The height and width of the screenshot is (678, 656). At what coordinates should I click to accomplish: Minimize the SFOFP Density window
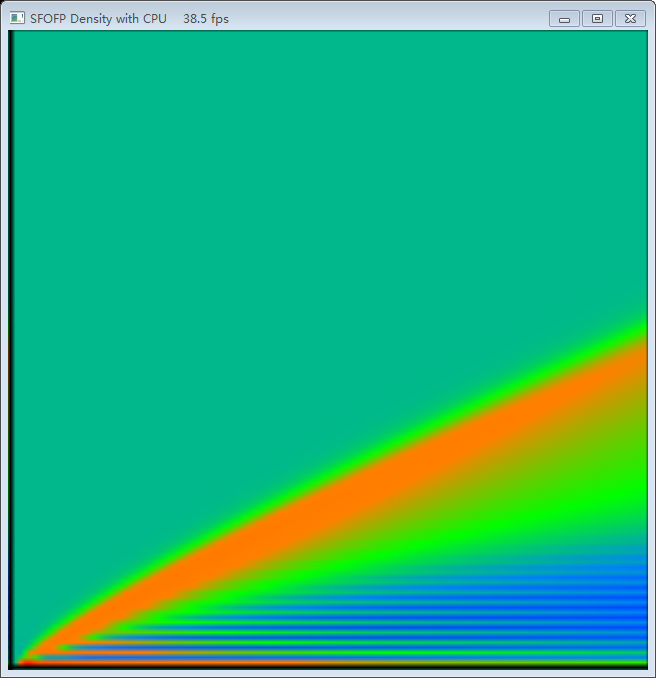(564, 18)
